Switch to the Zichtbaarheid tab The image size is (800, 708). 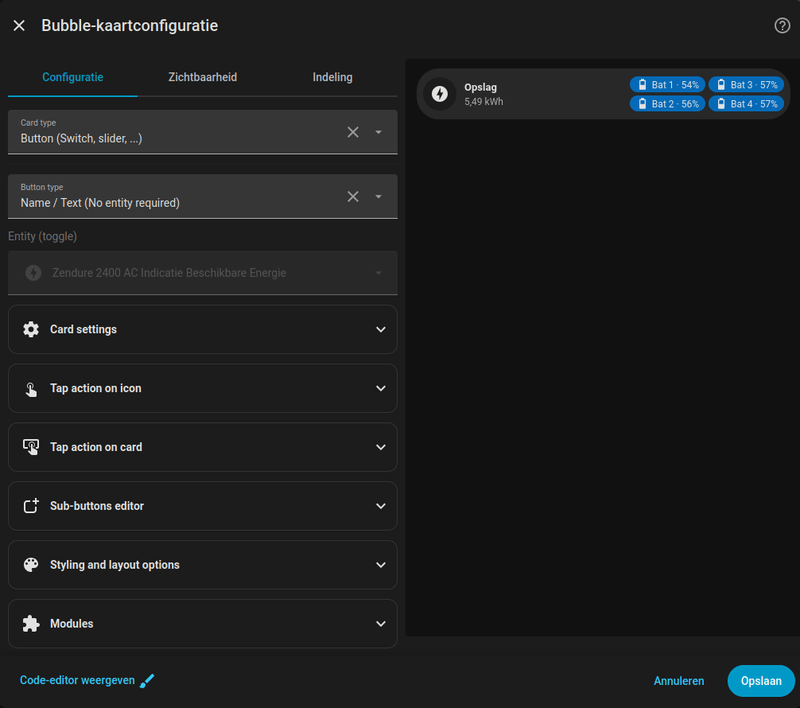pos(203,77)
